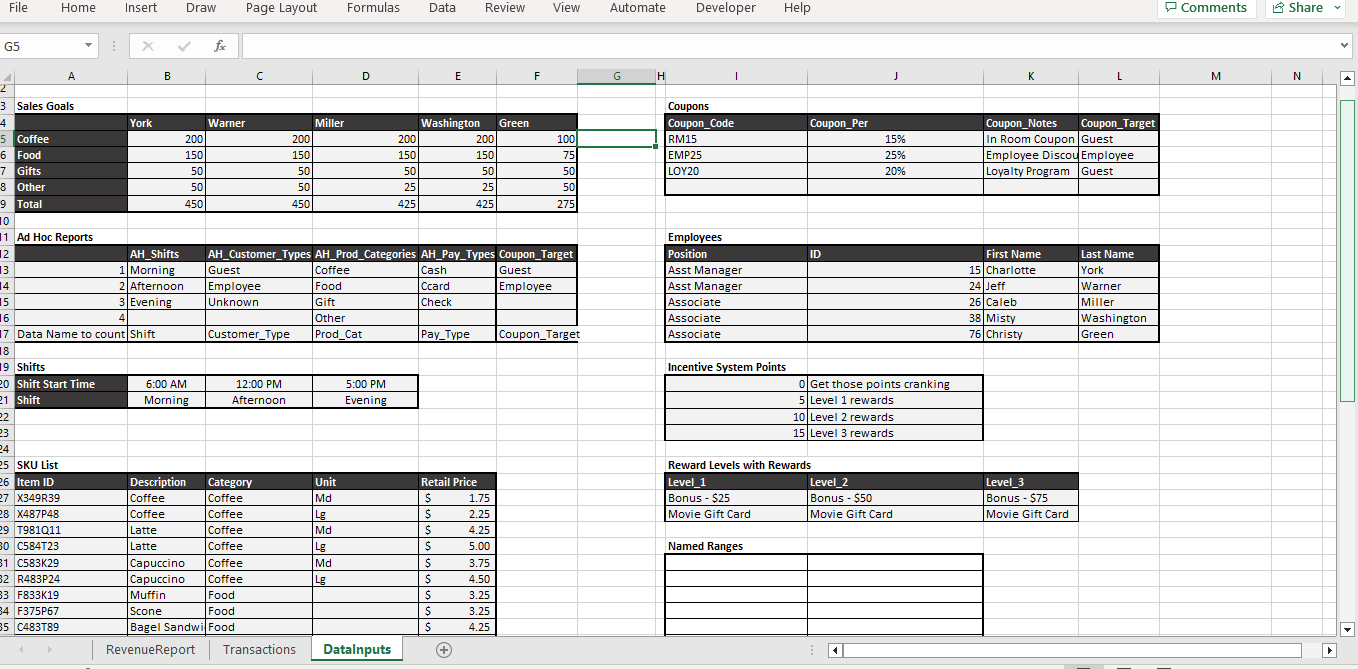Screen dimensions: 1358x669
Task: Open the Formulas ribbon tab
Action: pyautogui.click(x=373, y=8)
